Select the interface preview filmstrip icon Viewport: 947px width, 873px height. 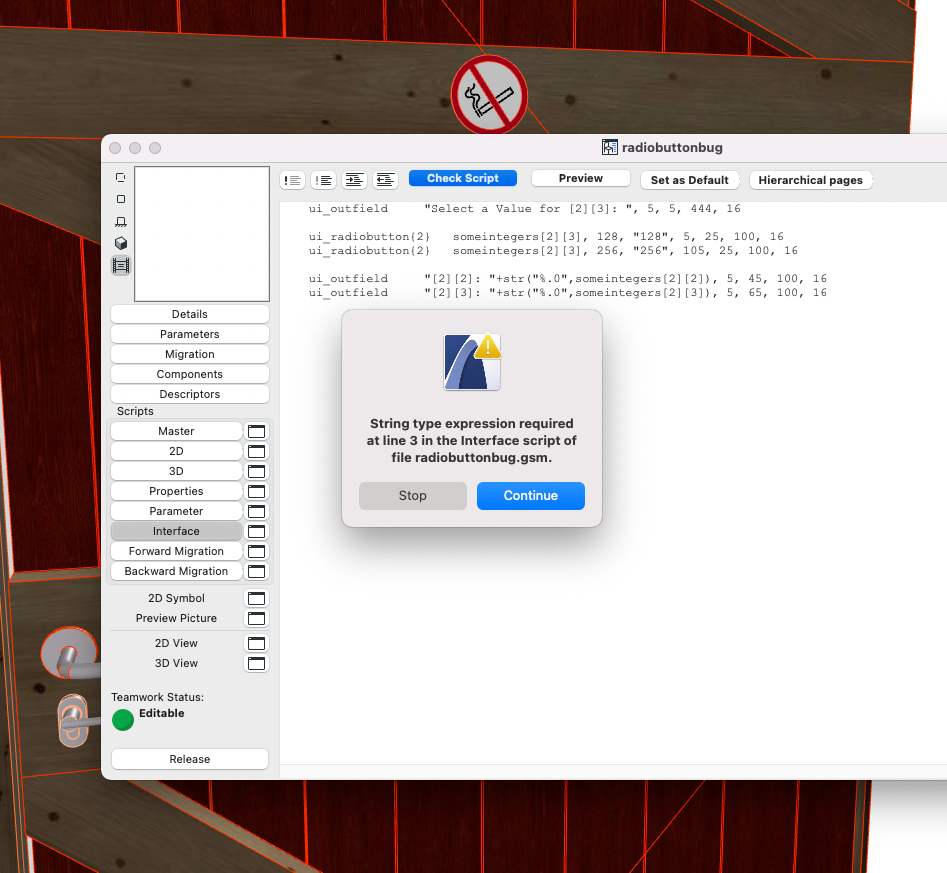(x=121, y=266)
